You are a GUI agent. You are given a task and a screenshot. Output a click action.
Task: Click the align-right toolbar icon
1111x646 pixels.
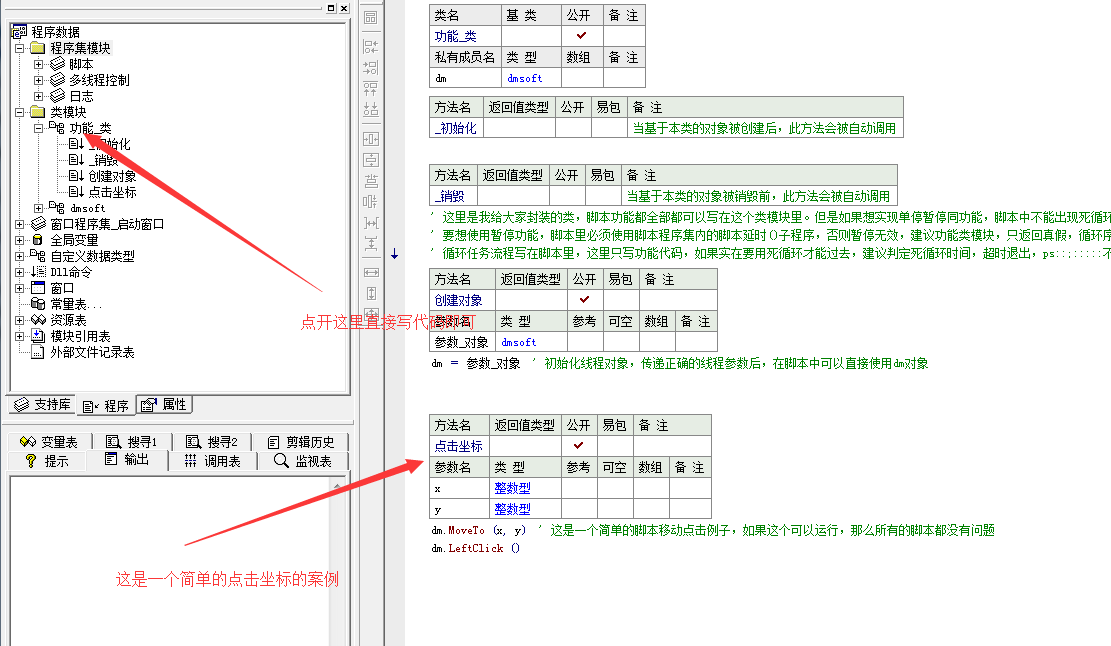(x=371, y=68)
